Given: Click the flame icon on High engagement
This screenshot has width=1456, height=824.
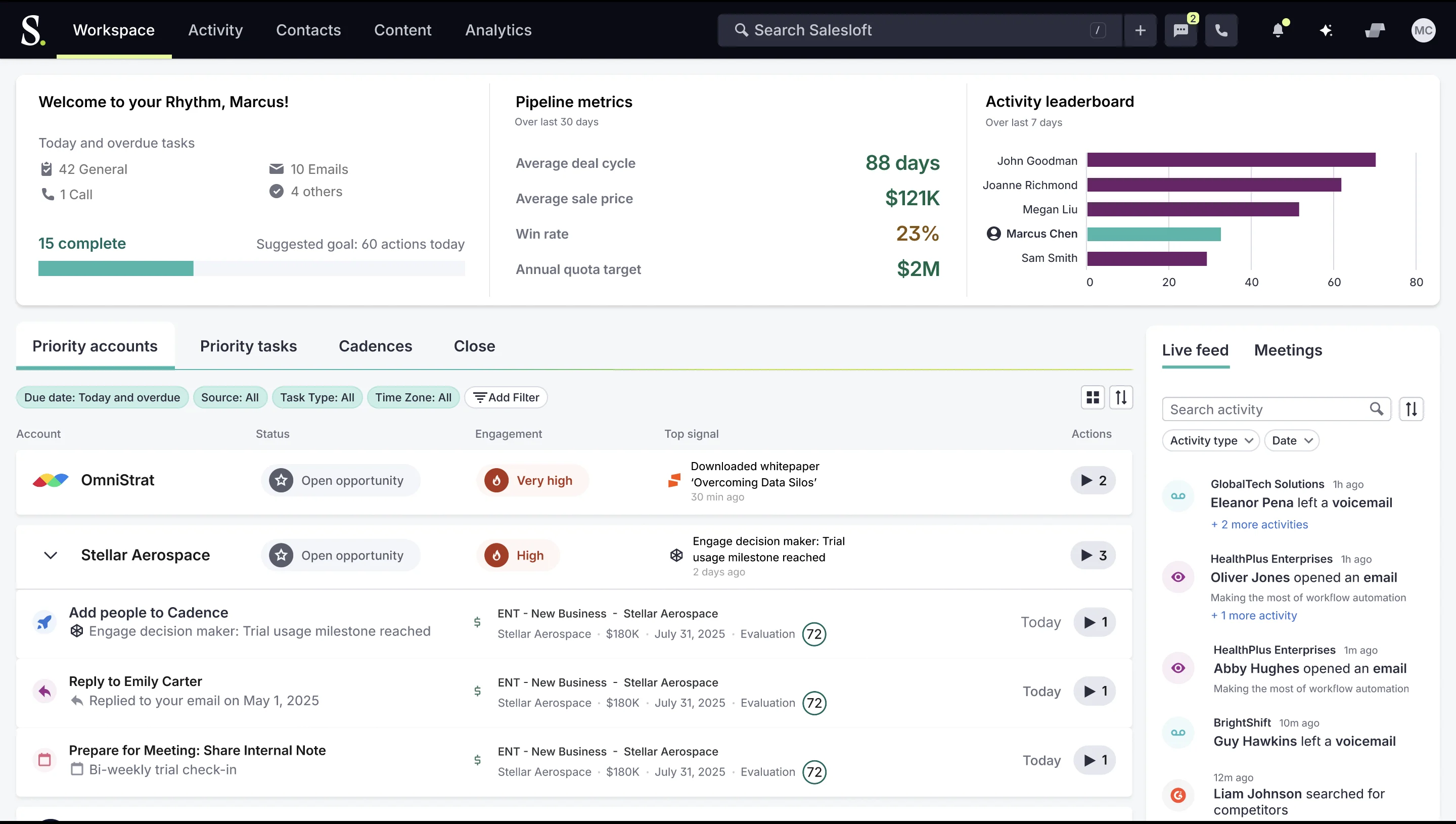Looking at the screenshot, I should [x=496, y=555].
